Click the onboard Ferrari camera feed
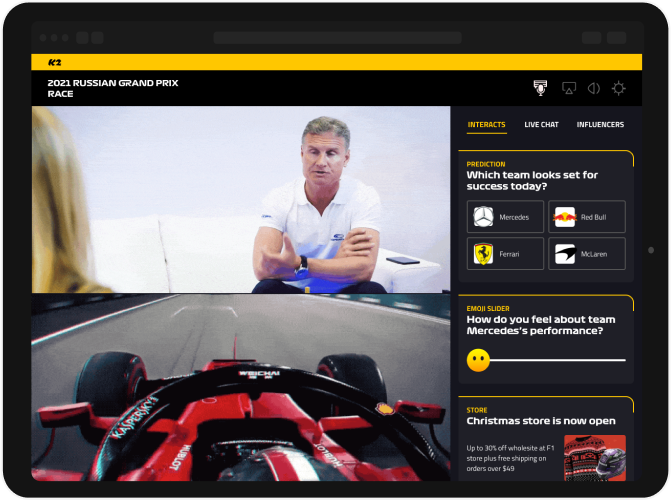 (241, 387)
